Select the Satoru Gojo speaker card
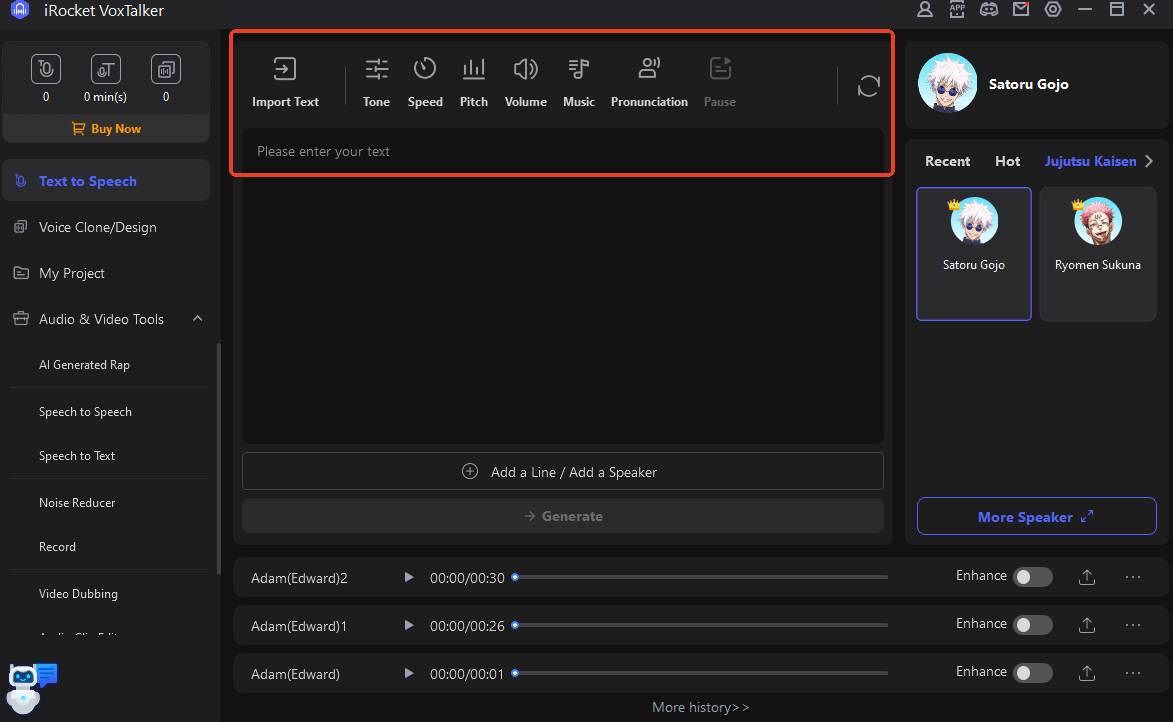 (973, 254)
